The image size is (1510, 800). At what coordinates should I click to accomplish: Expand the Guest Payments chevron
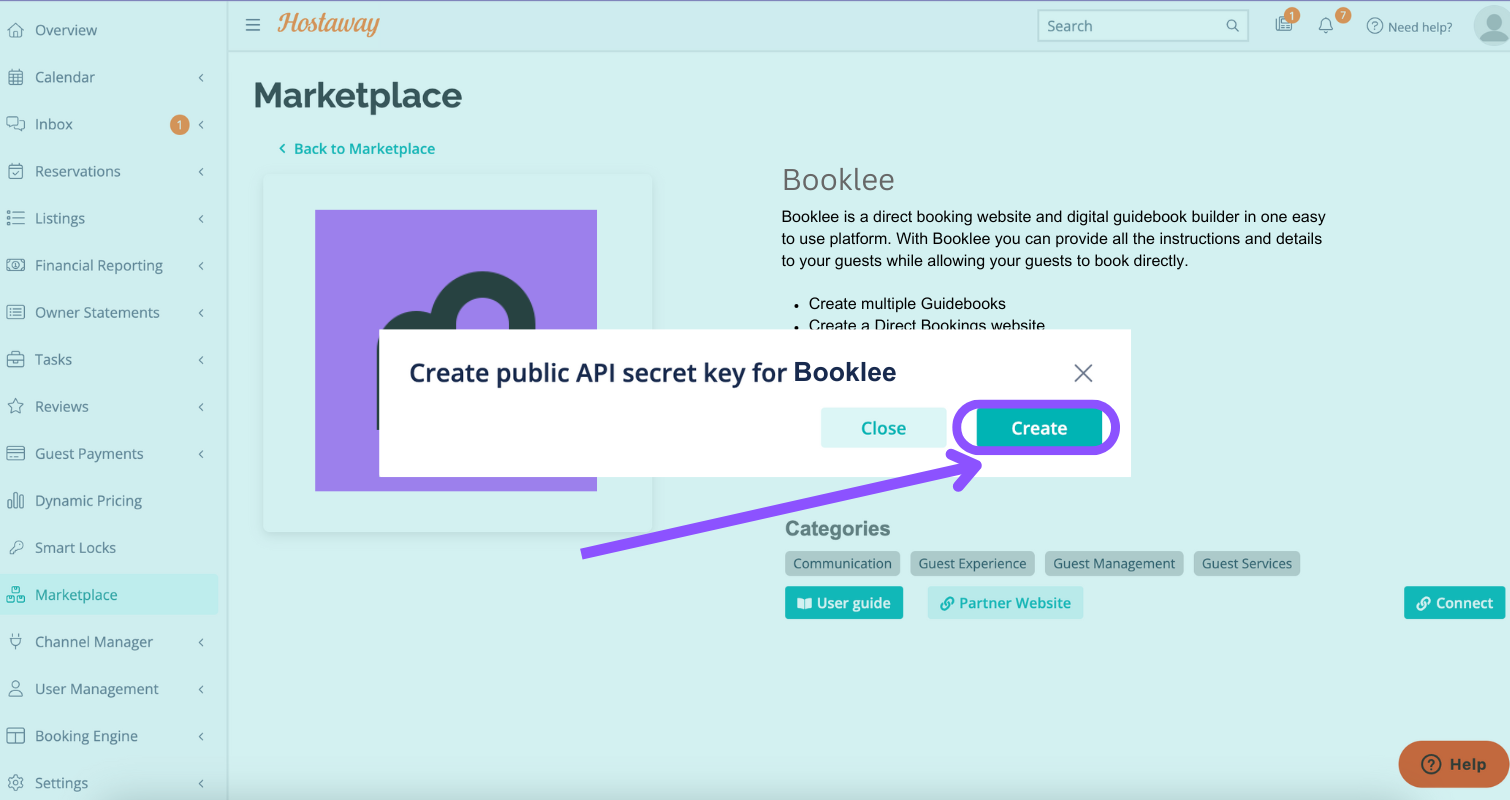click(201, 453)
